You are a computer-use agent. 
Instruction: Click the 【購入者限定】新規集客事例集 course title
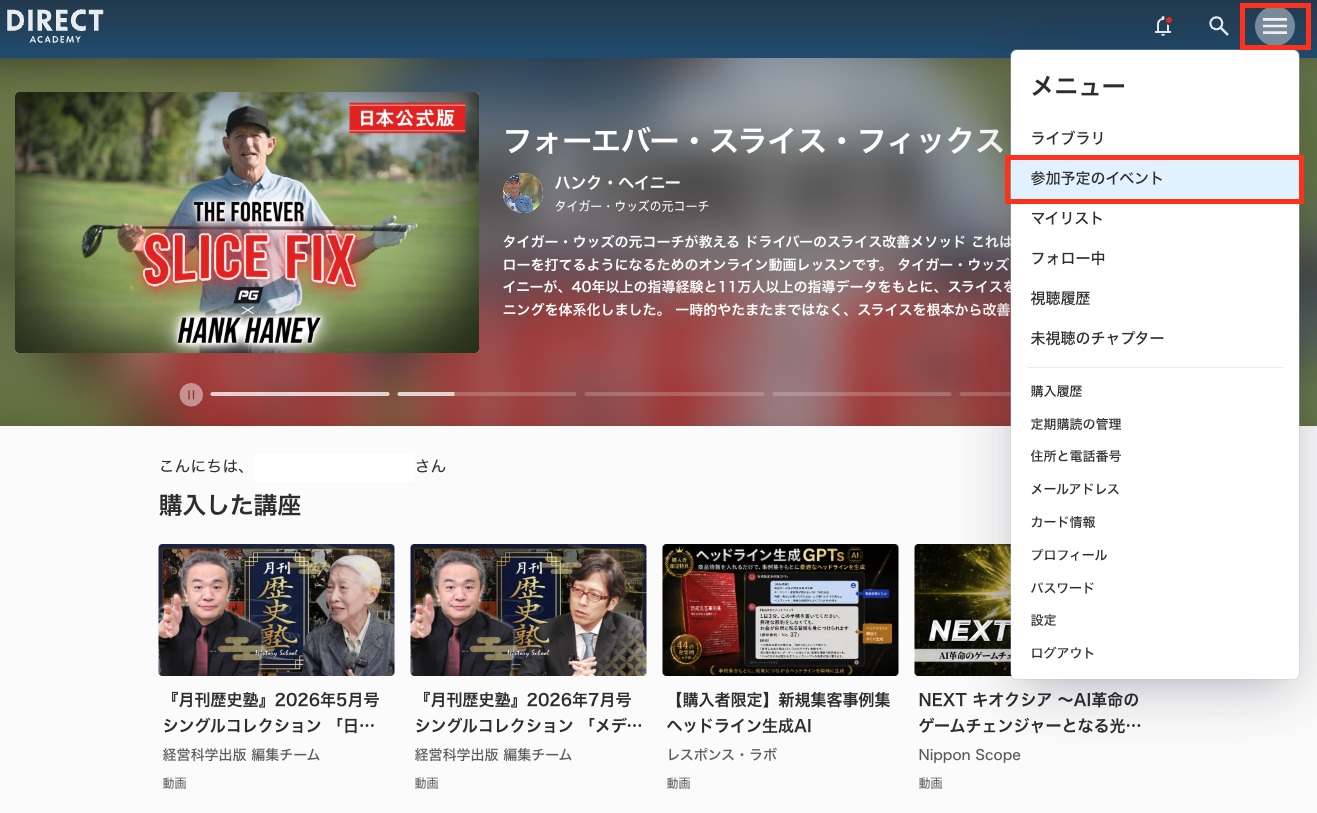[778, 712]
